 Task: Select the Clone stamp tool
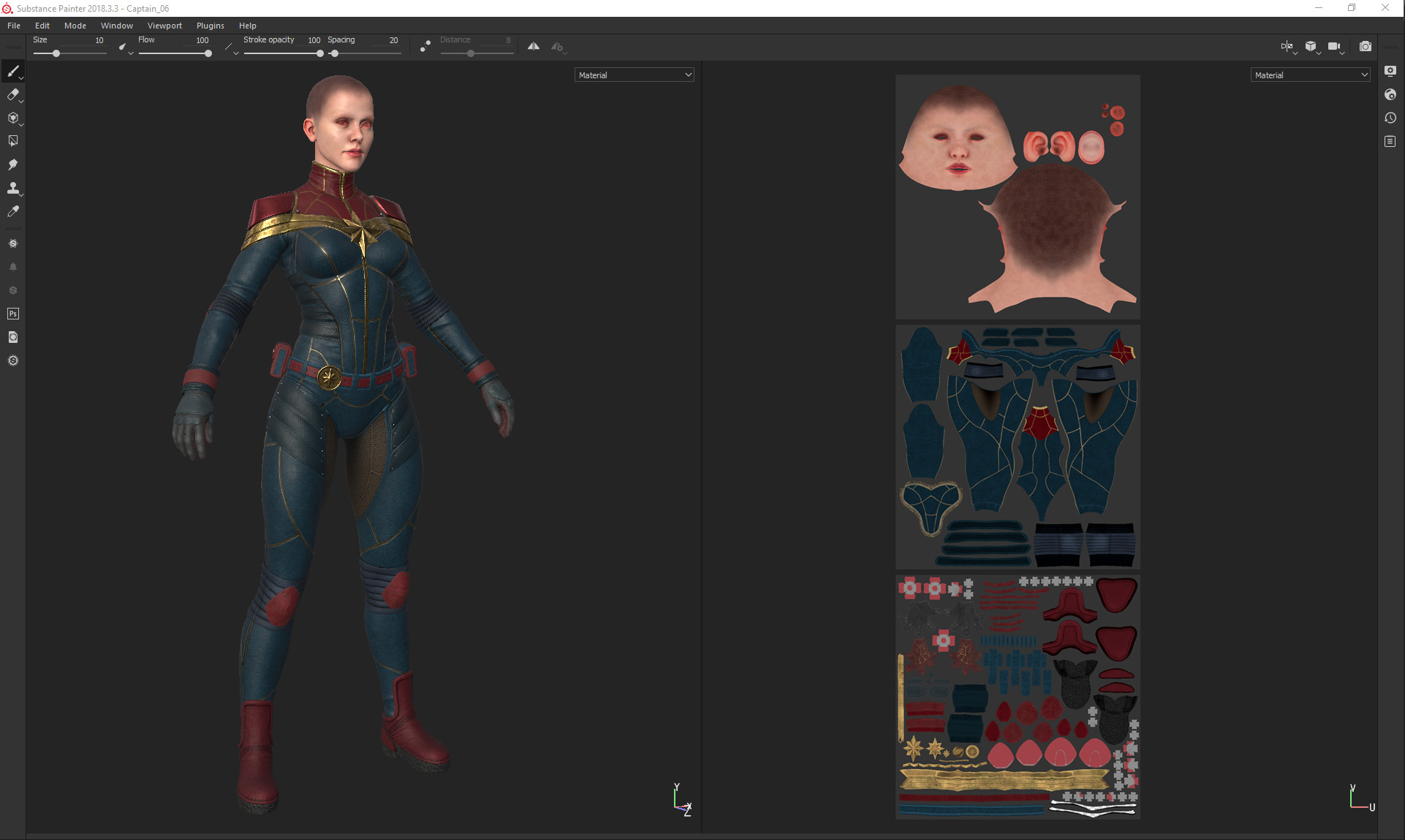click(x=12, y=188)
